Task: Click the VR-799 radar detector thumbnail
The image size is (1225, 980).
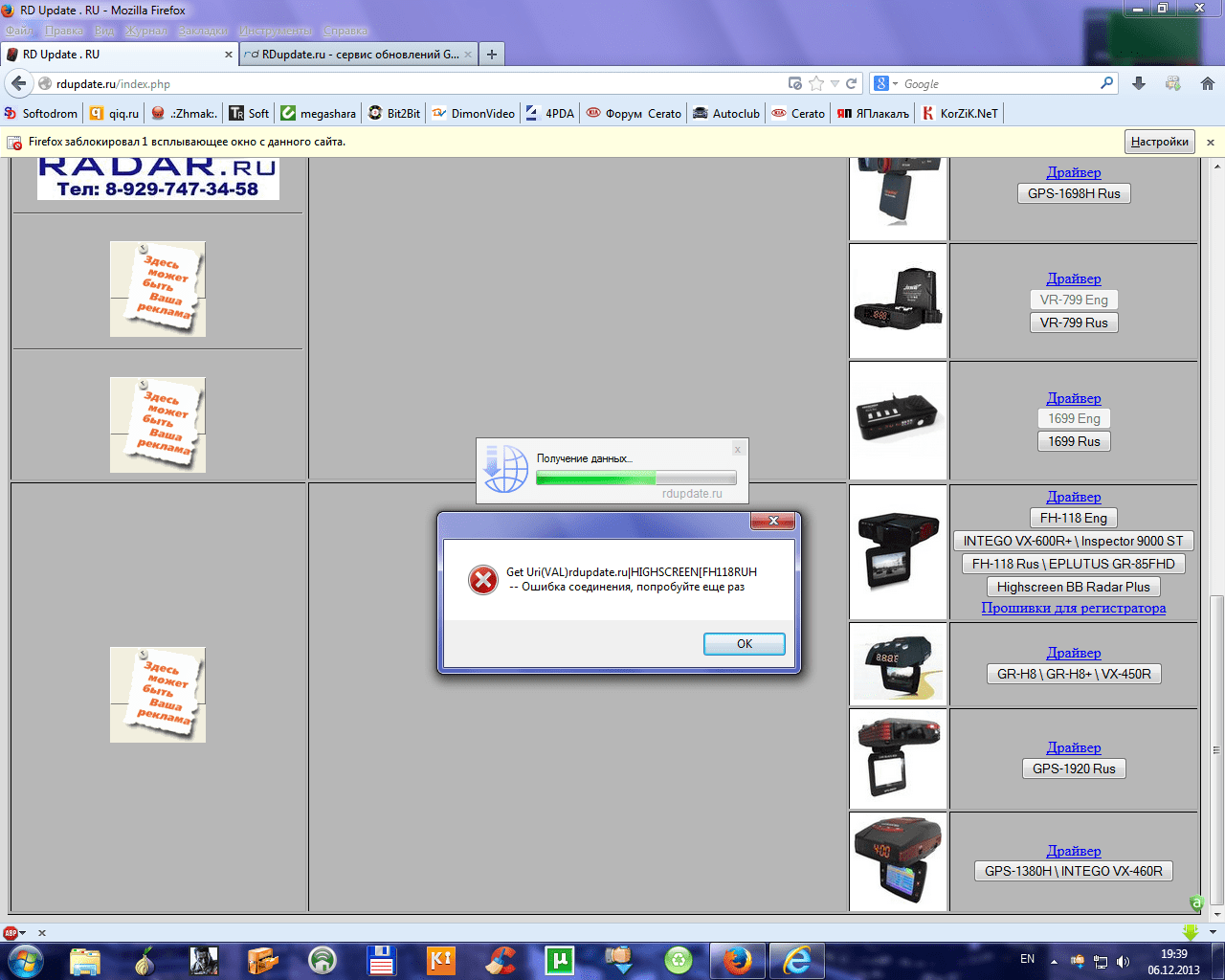Action: click(898, 301)
